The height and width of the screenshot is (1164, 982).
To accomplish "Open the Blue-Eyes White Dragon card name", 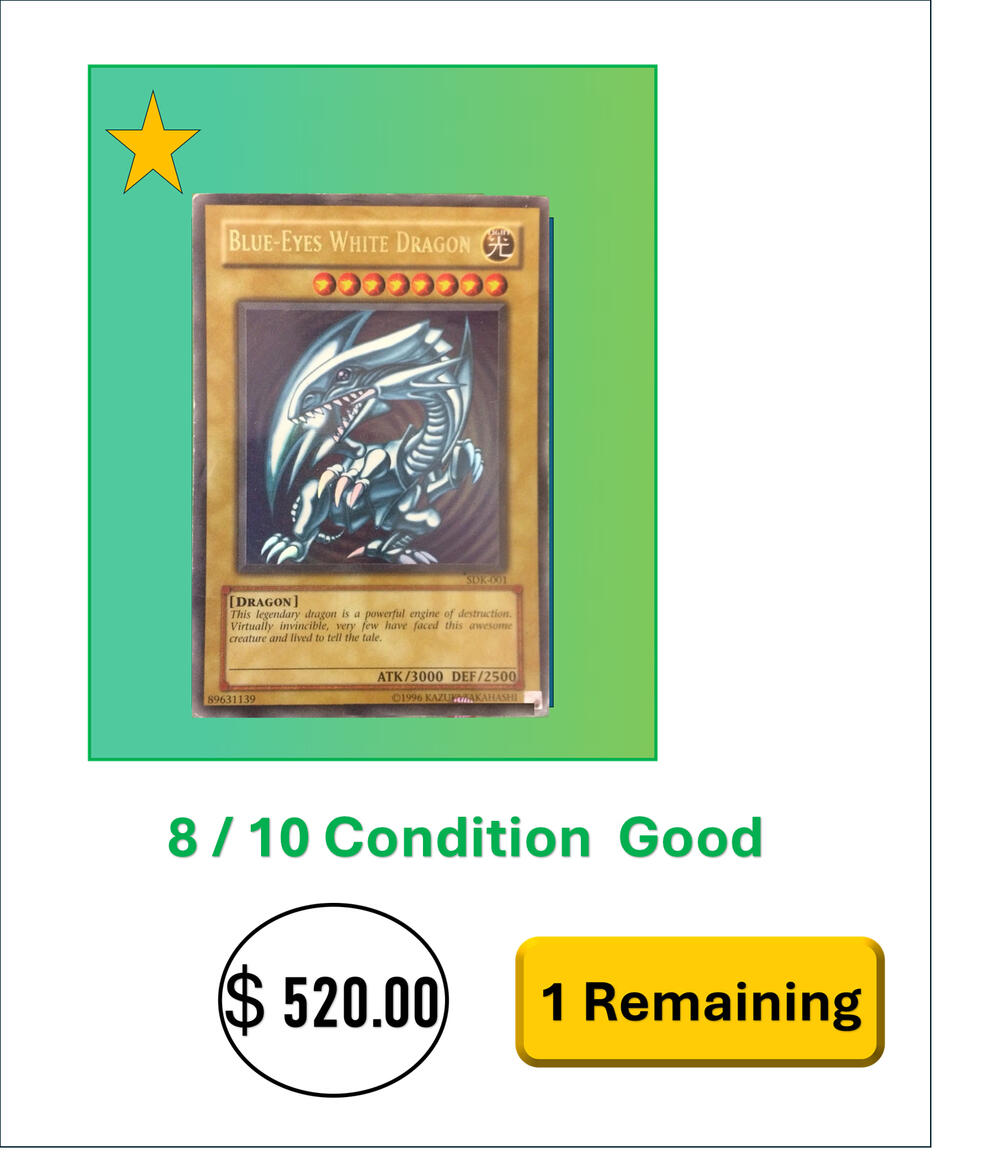I will click(349, 242).
